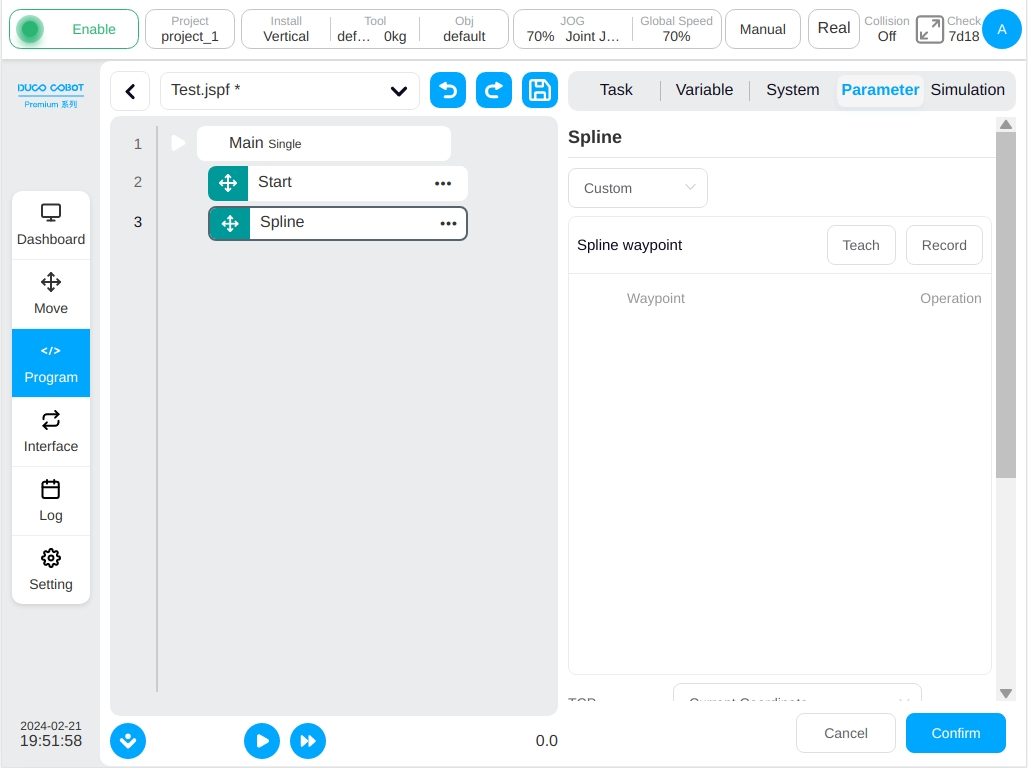This screenshot has height=768, width=1028.
Task: Select the Start program node
Action: tap(338, 183)
